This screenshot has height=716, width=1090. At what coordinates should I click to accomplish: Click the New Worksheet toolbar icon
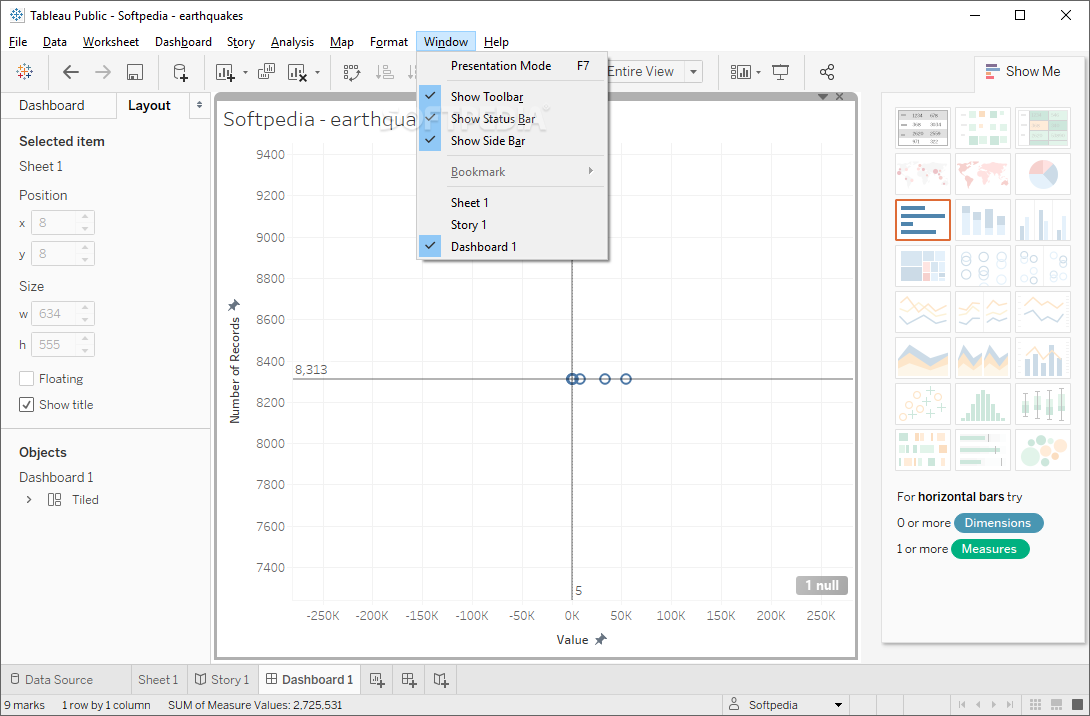tap(225, 72)
